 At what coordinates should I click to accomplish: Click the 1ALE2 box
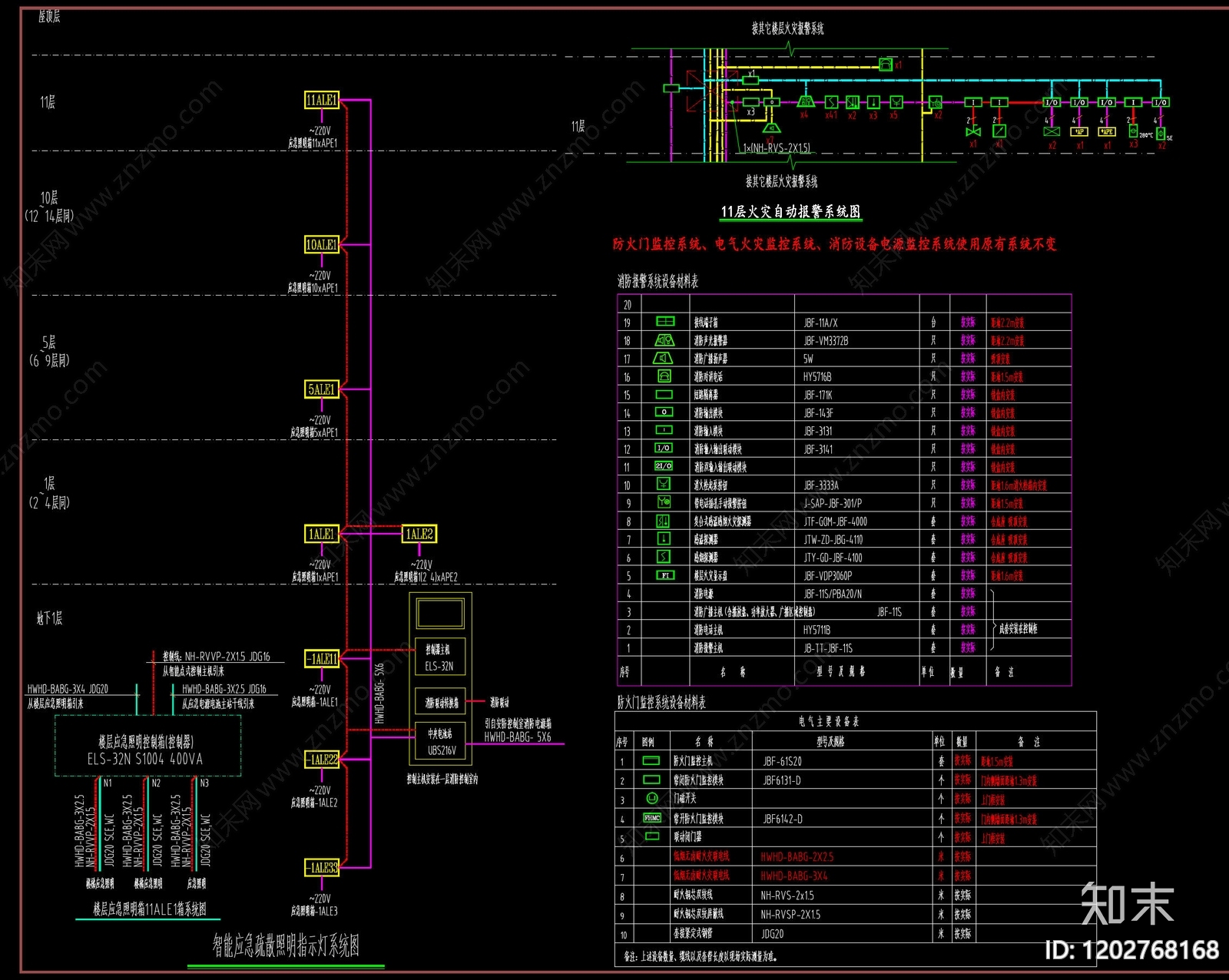(x=419, y=534)
